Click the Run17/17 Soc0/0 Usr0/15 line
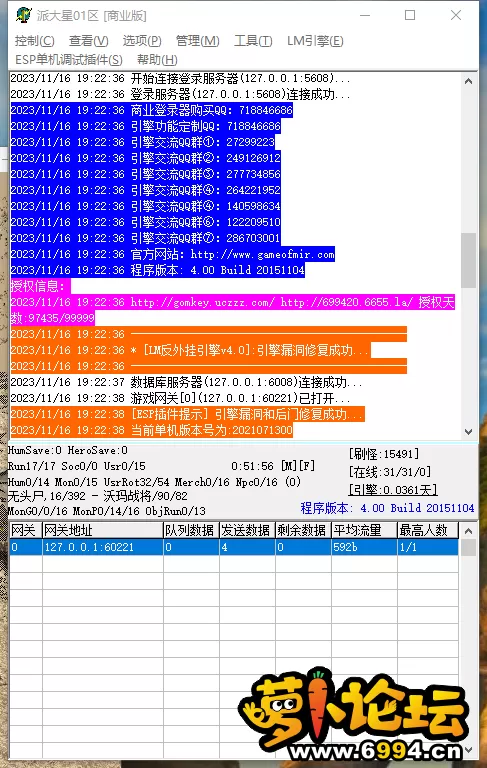Screen dimensions: 487x768 pos(76,466)
